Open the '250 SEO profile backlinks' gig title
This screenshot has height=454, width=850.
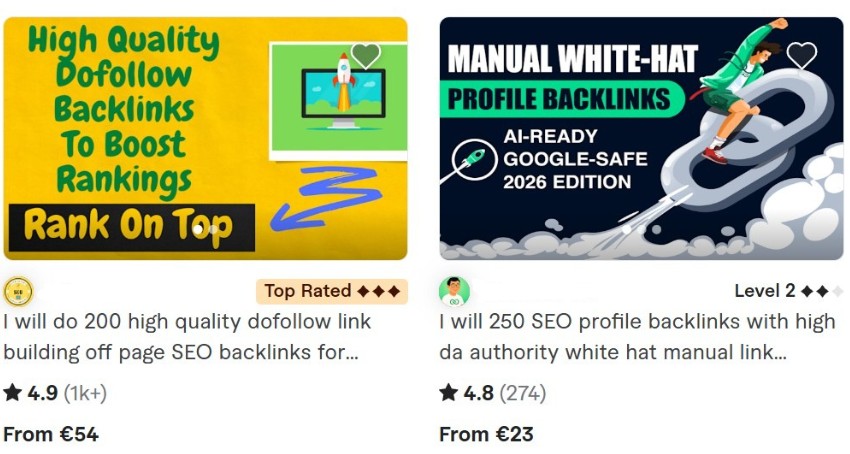pos(637,337)
